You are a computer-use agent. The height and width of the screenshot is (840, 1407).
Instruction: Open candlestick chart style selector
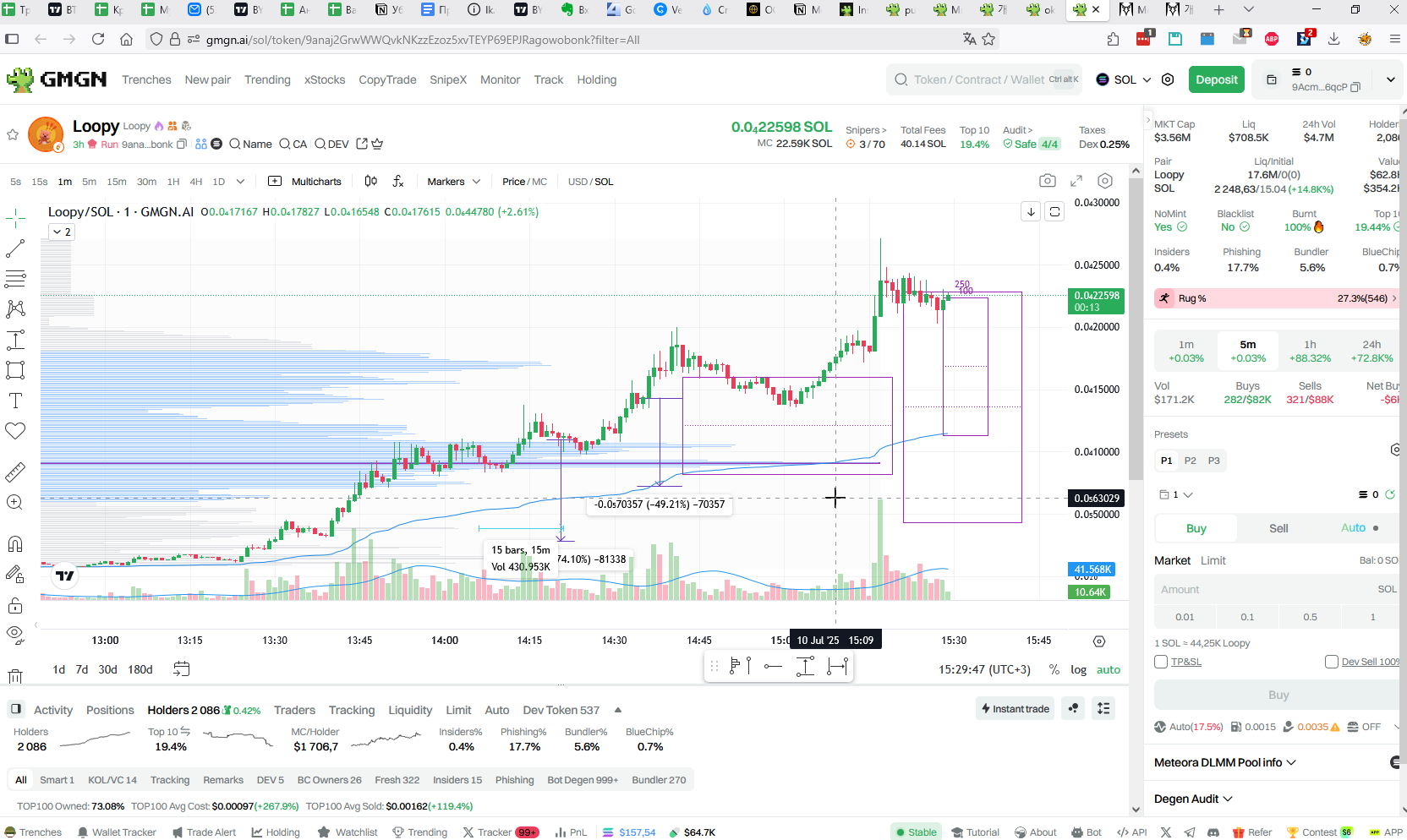click(x=370, y=181)
